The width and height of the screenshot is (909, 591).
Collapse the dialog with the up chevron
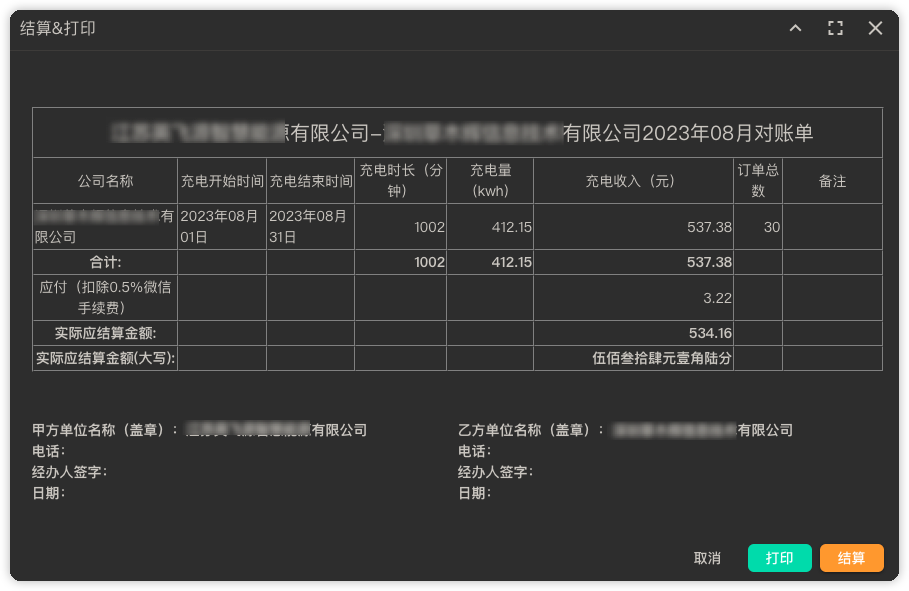tap(795, 28)
